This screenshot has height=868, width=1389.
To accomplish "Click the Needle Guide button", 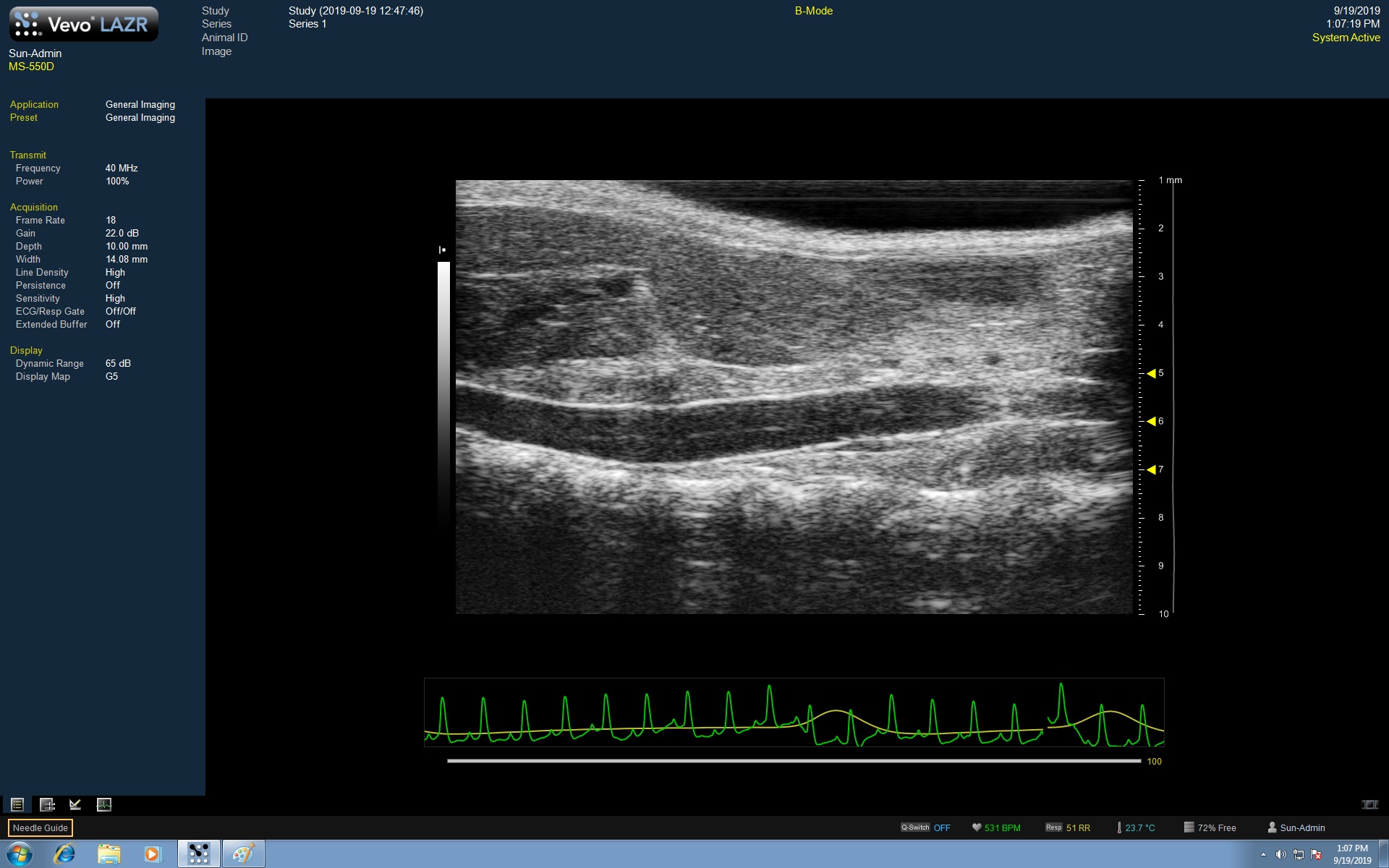I will (41, 827).
